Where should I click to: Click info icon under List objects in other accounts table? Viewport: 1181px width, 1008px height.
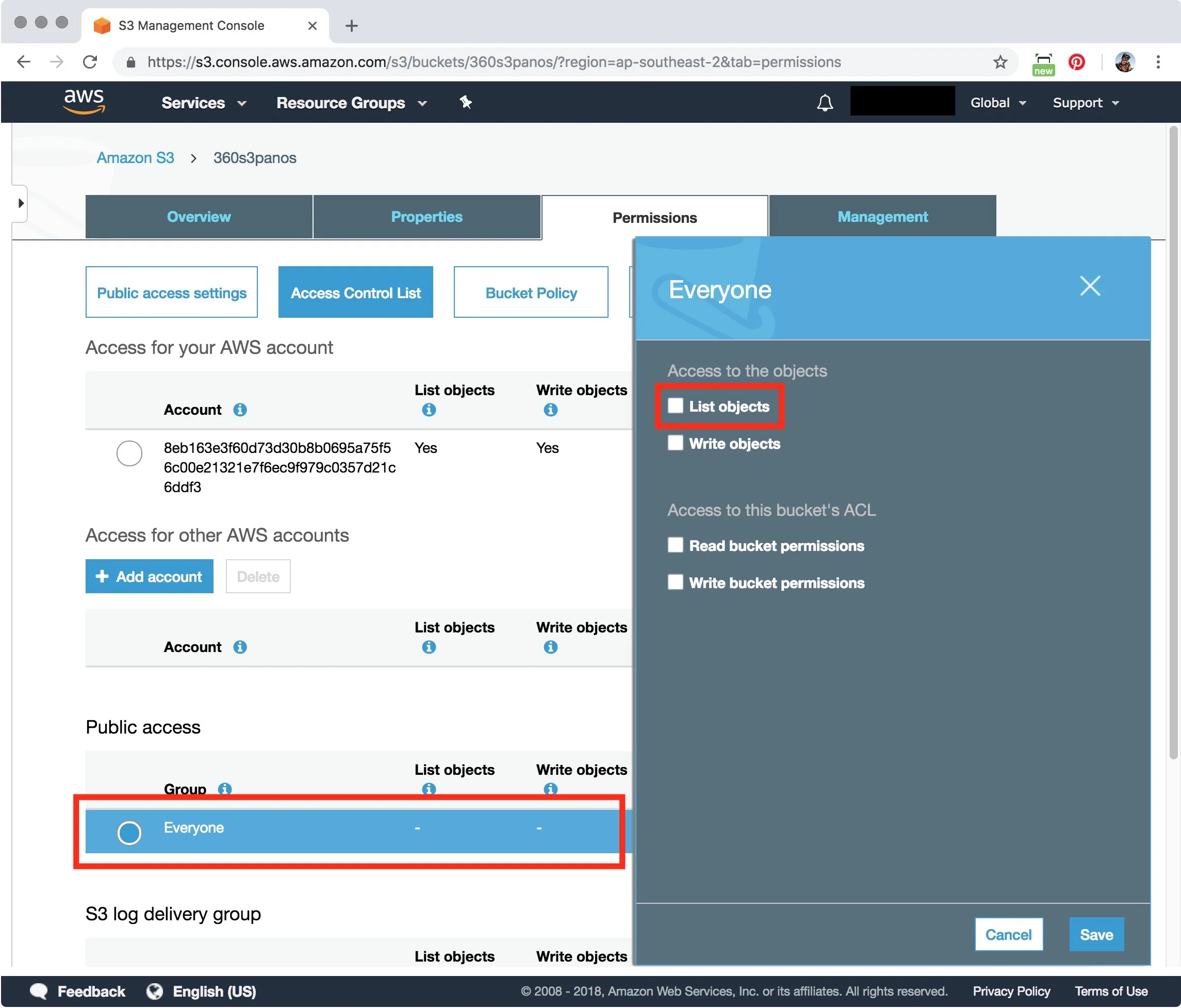point(429,646)
